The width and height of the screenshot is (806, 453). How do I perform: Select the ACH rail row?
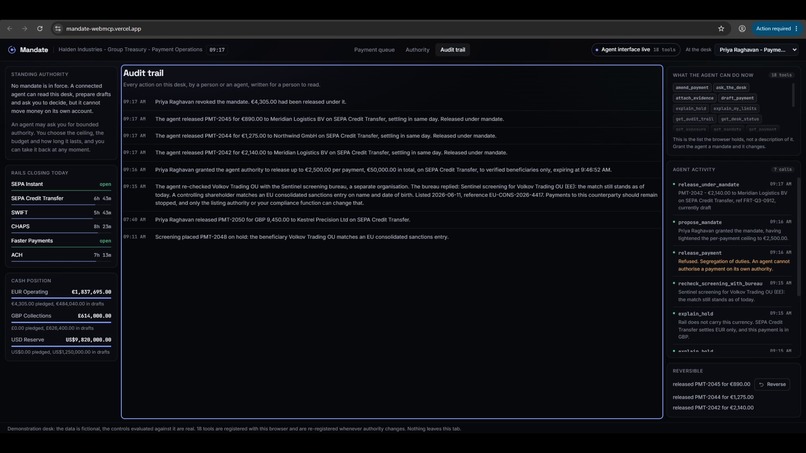pyautogui.click(x=61, y=255)
